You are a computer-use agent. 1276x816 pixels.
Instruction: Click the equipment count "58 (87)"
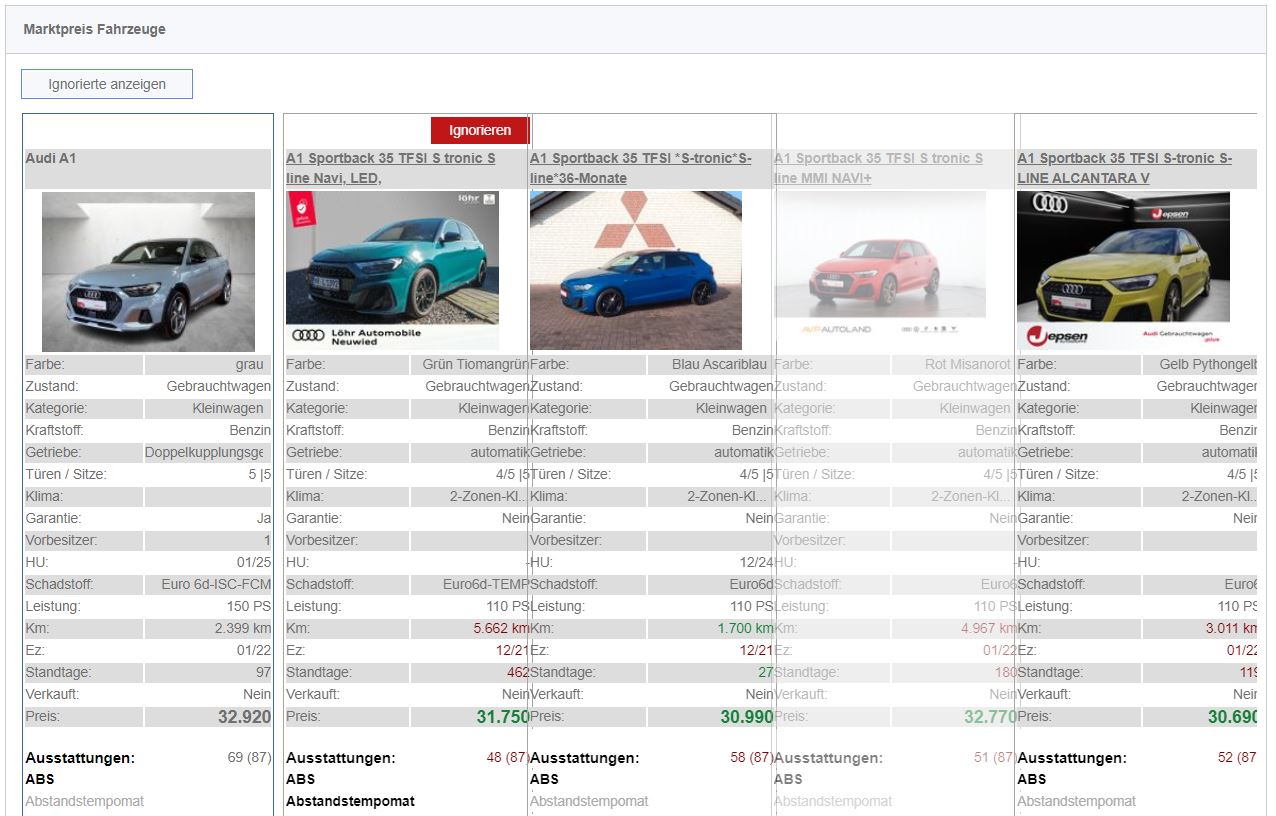pos(752,758)
